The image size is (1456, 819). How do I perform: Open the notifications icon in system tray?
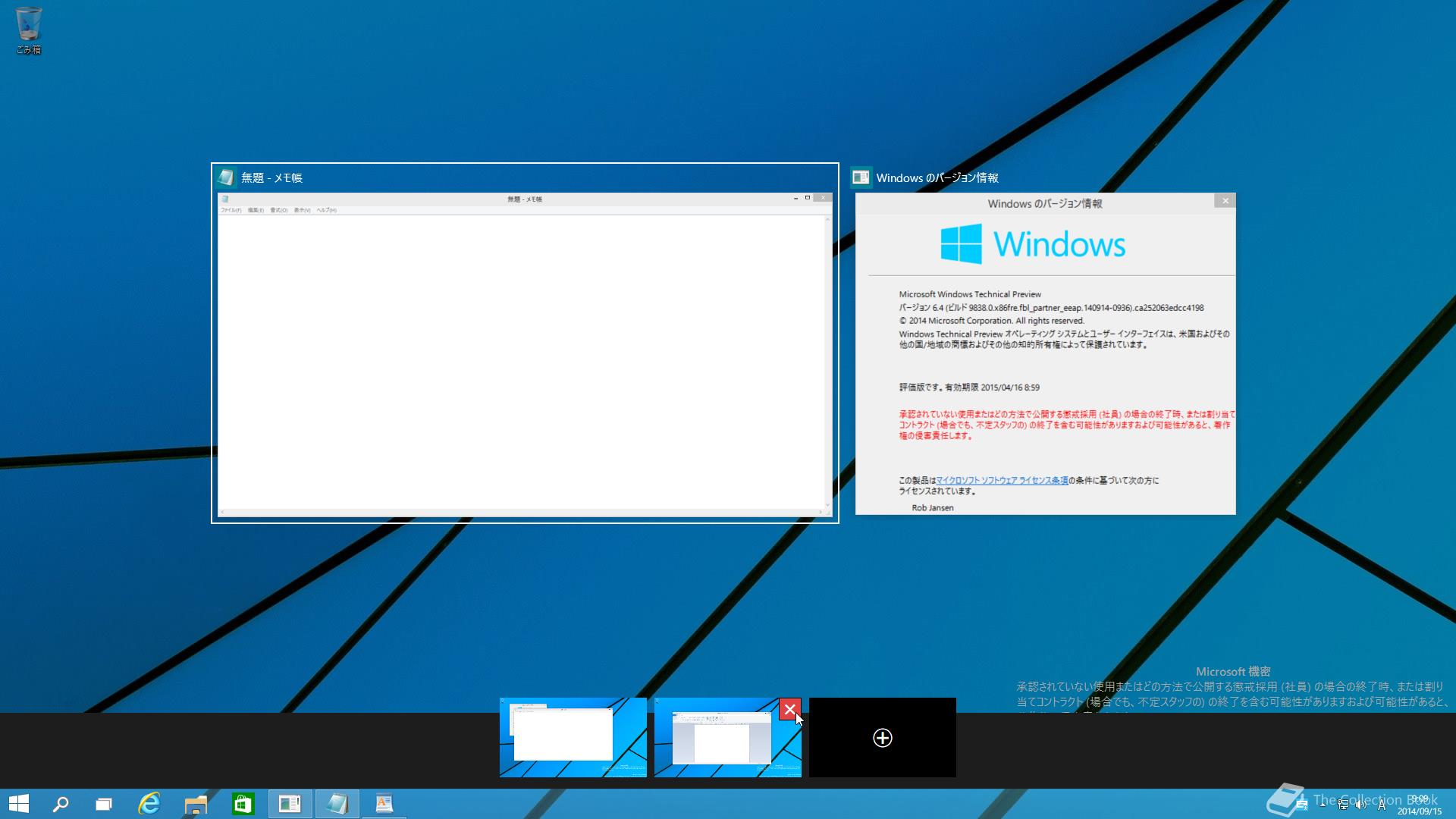1302,805
